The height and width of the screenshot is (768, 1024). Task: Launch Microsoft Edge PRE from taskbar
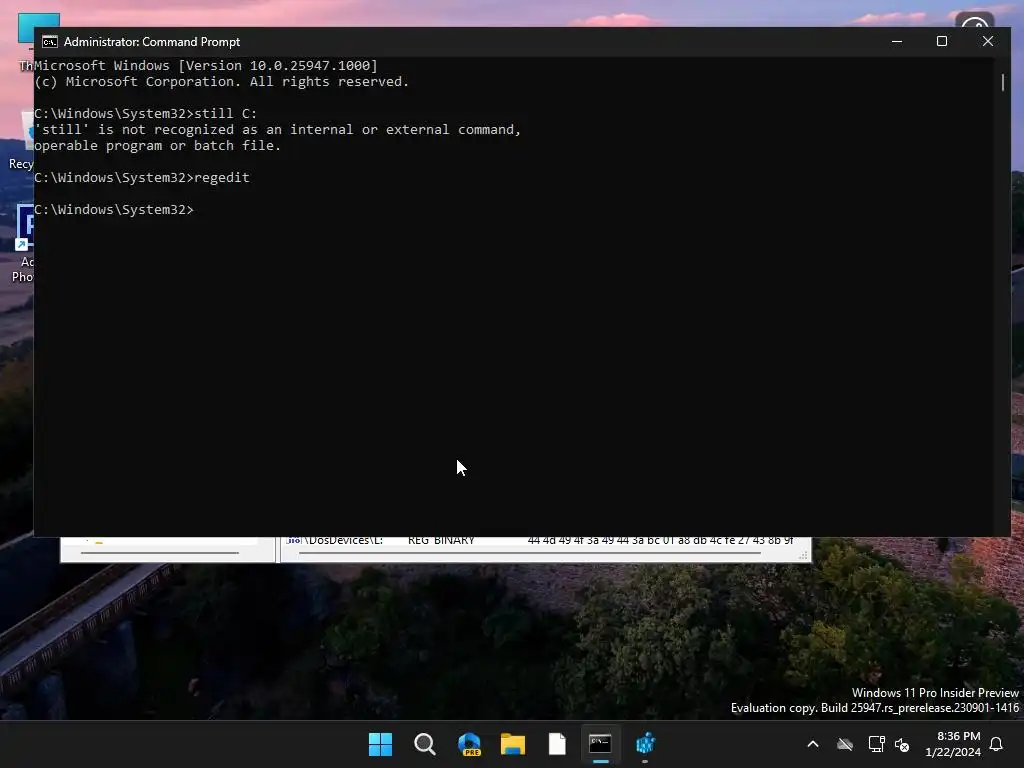[x=469, y=744]
